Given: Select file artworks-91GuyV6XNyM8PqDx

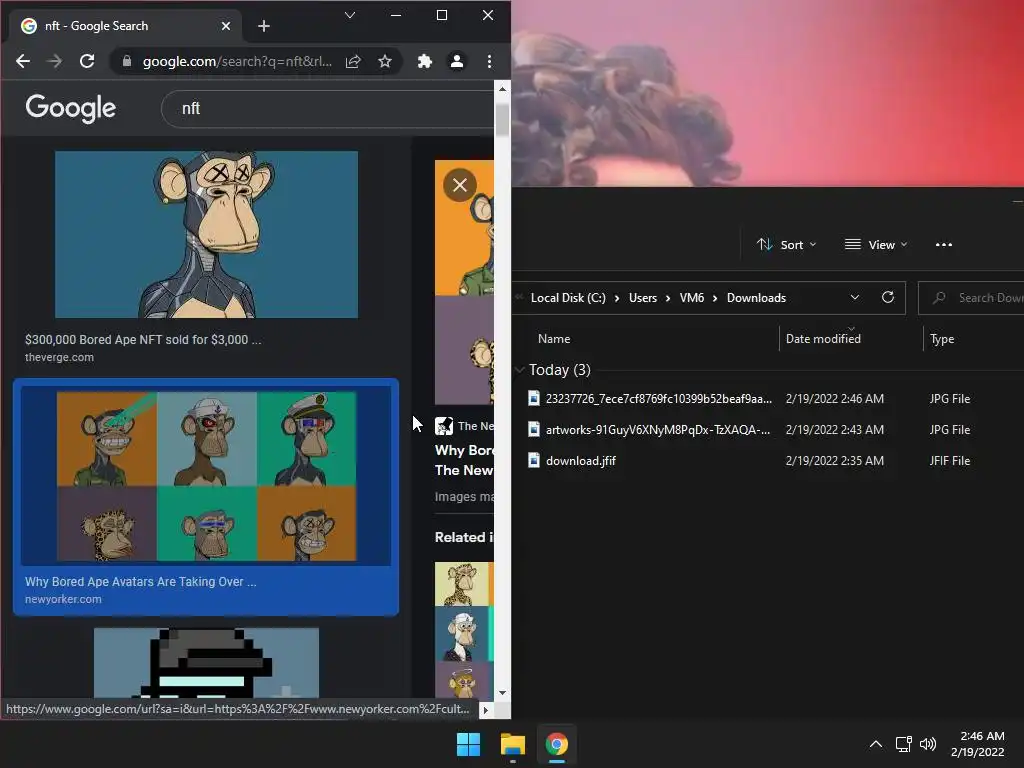Looking at the screenshot, I should (658, 430).
